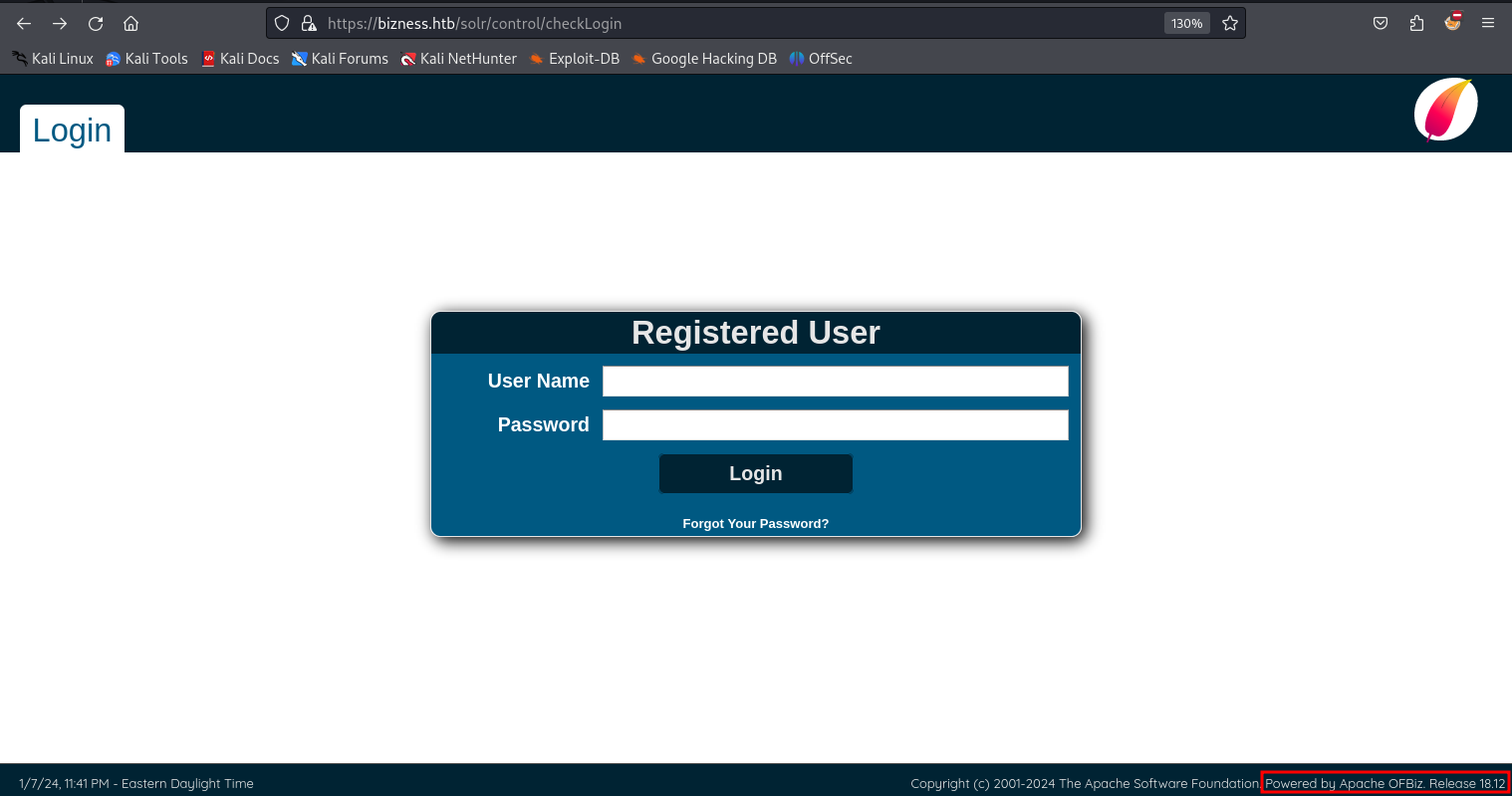The height and width of the screenshot is (796, 1512).
Task: Focus the User Name input field
Action: pyautogui.click(x=836, y=381)
